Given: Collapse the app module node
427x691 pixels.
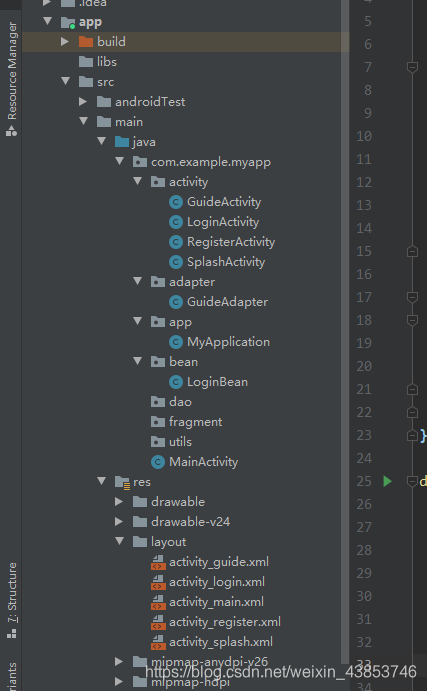Looking at the screenshot, I should pyautogui.click(x=48, y=21).
